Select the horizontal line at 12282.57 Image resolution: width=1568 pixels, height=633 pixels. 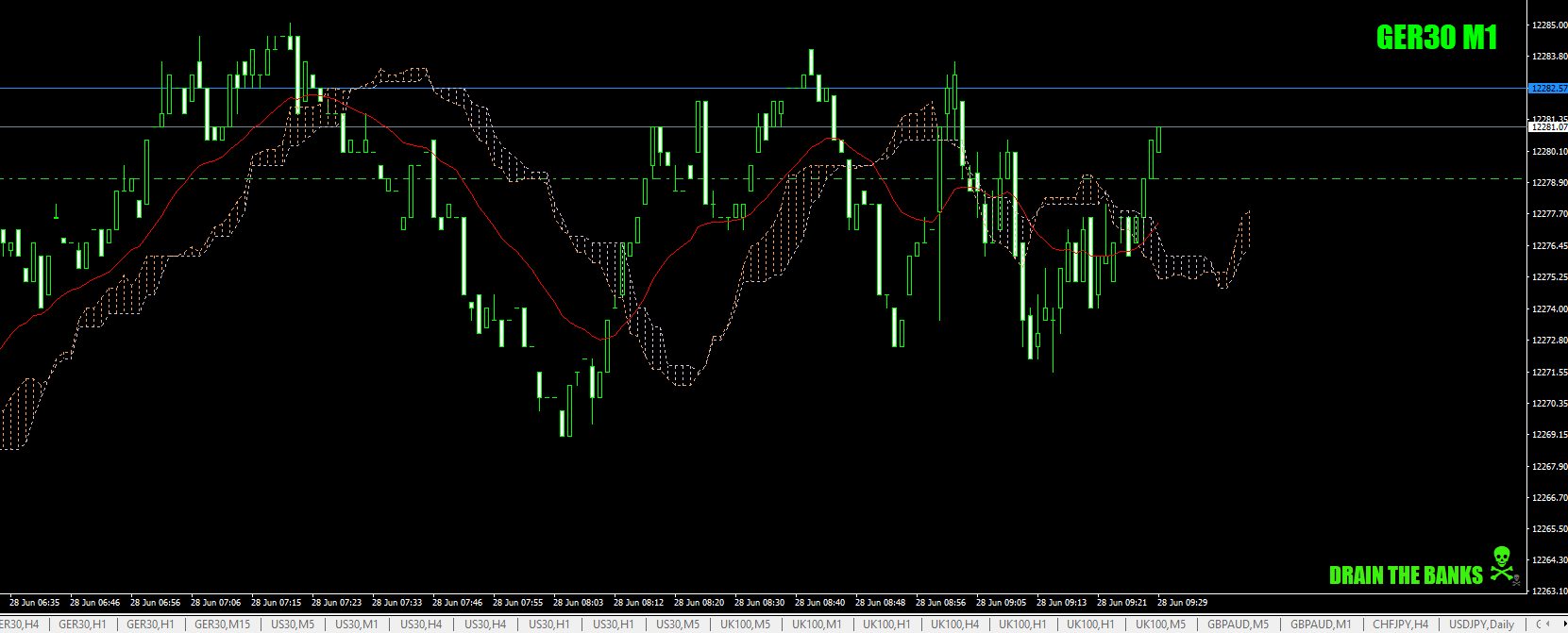tap(763, 89)
